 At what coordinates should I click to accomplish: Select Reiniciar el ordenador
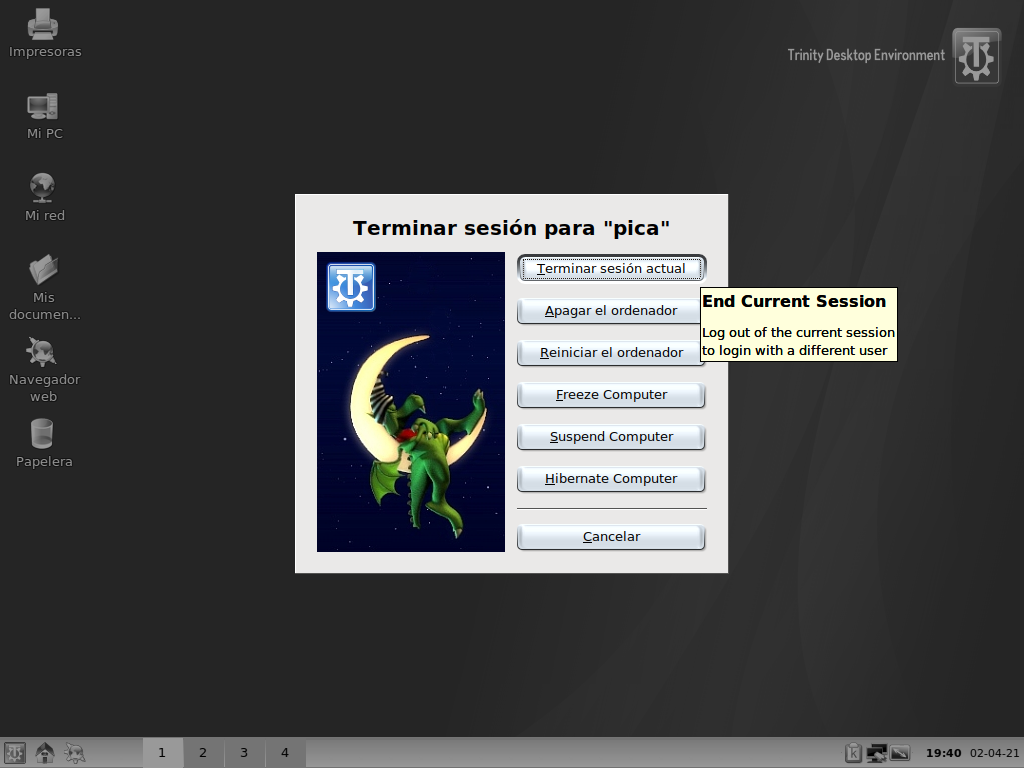609,353
